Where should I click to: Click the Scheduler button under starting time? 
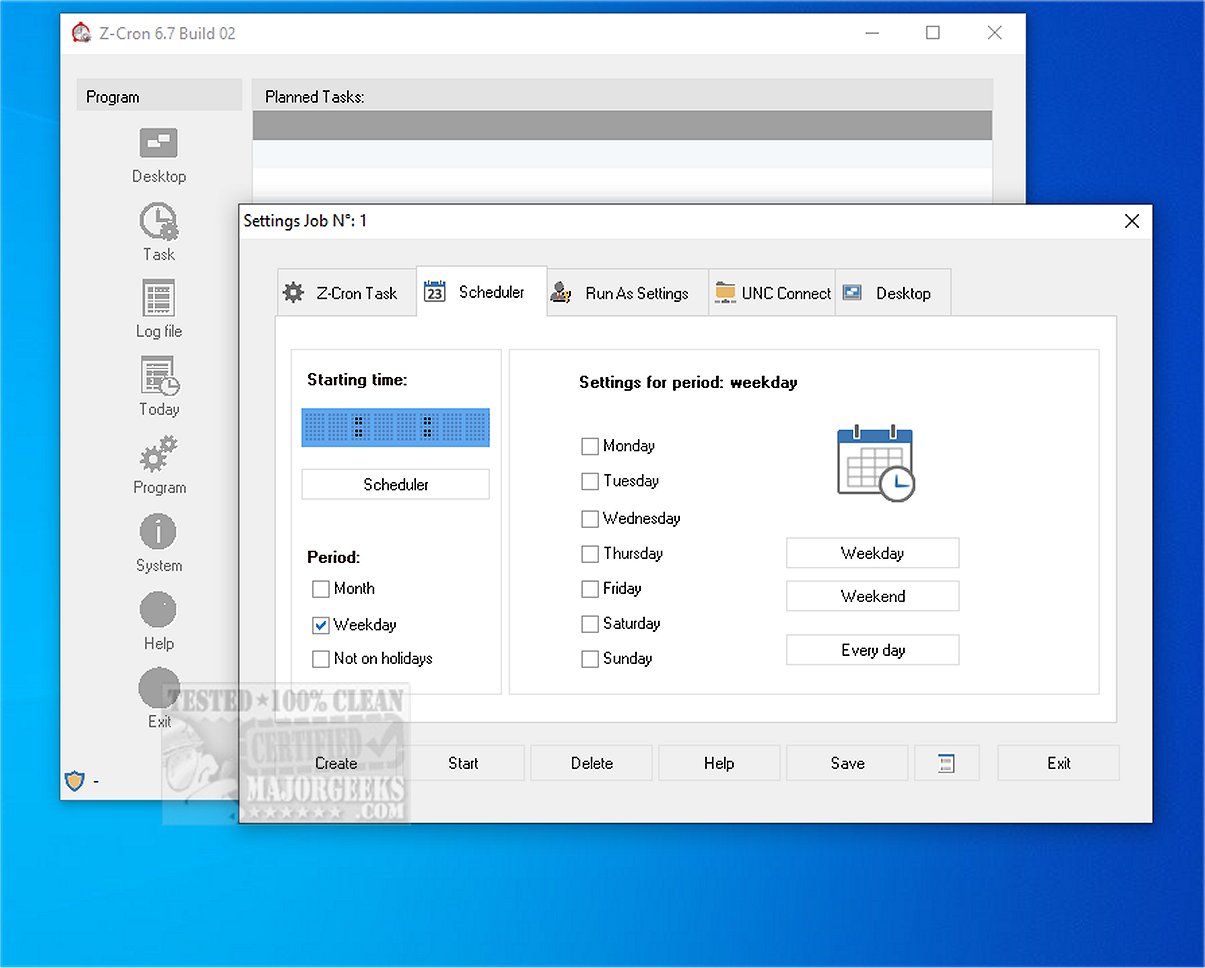click(x=396, y=484)
